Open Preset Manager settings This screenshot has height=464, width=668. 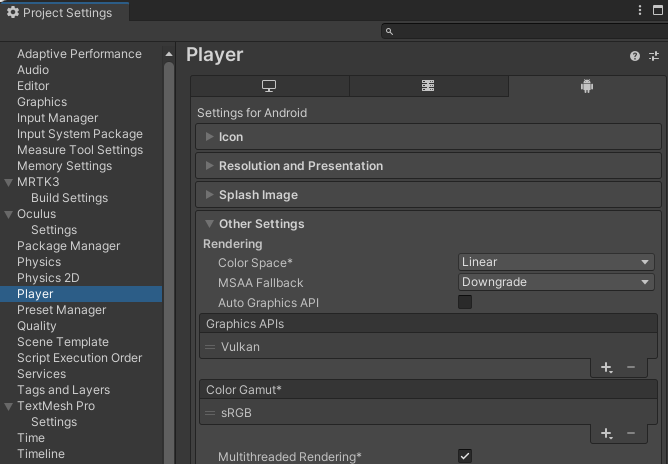pyautogui.click(x=61, y=310)
